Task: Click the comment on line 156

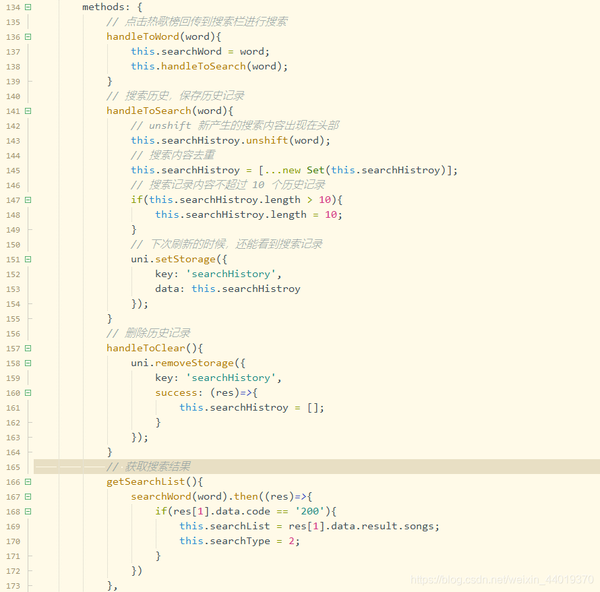Action: coord(148,333)
